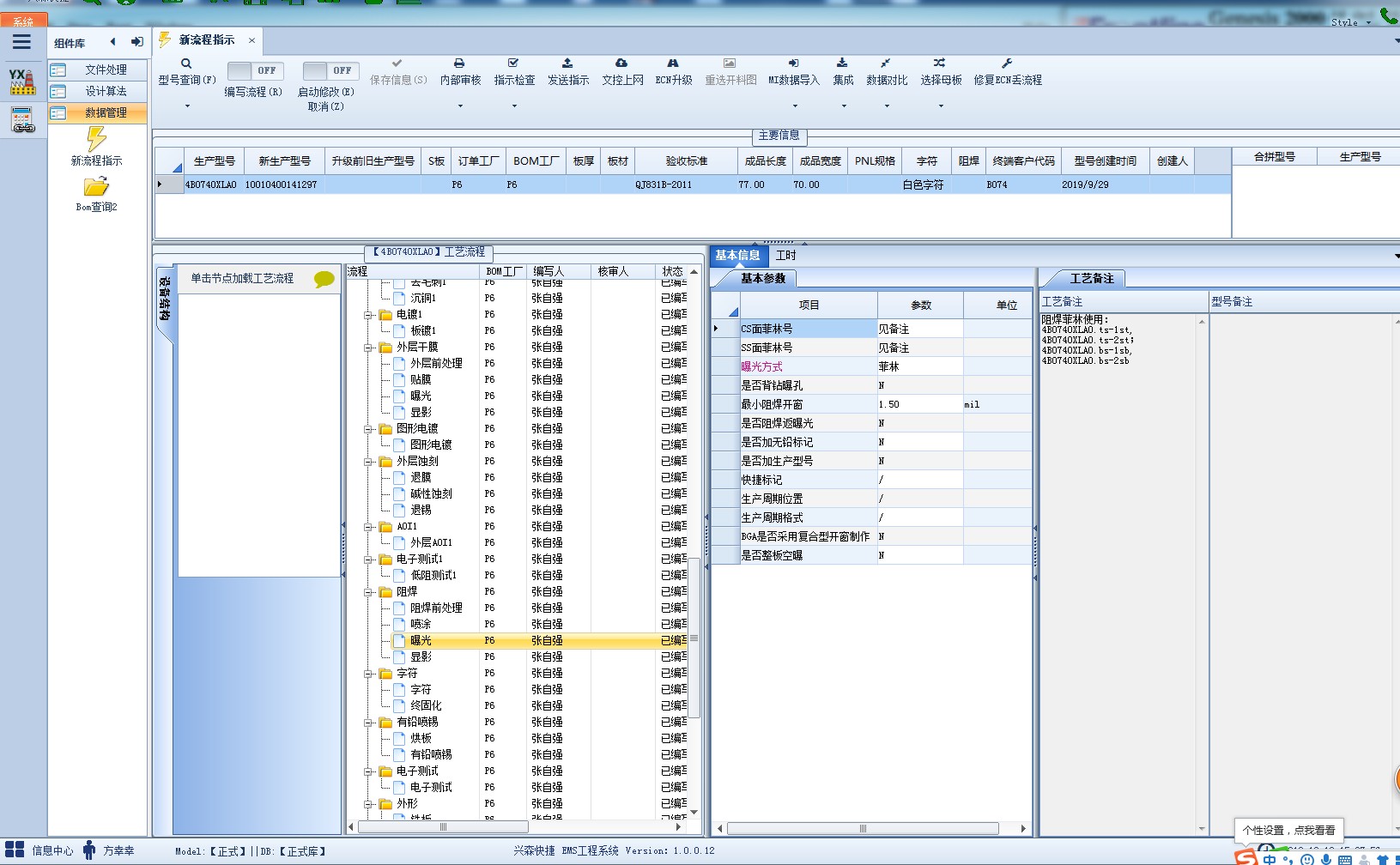Open dropdown arrow under 内部审核
Viewport: 1400px width, 865px height.
pyautogui.click(x=460, y=106)
